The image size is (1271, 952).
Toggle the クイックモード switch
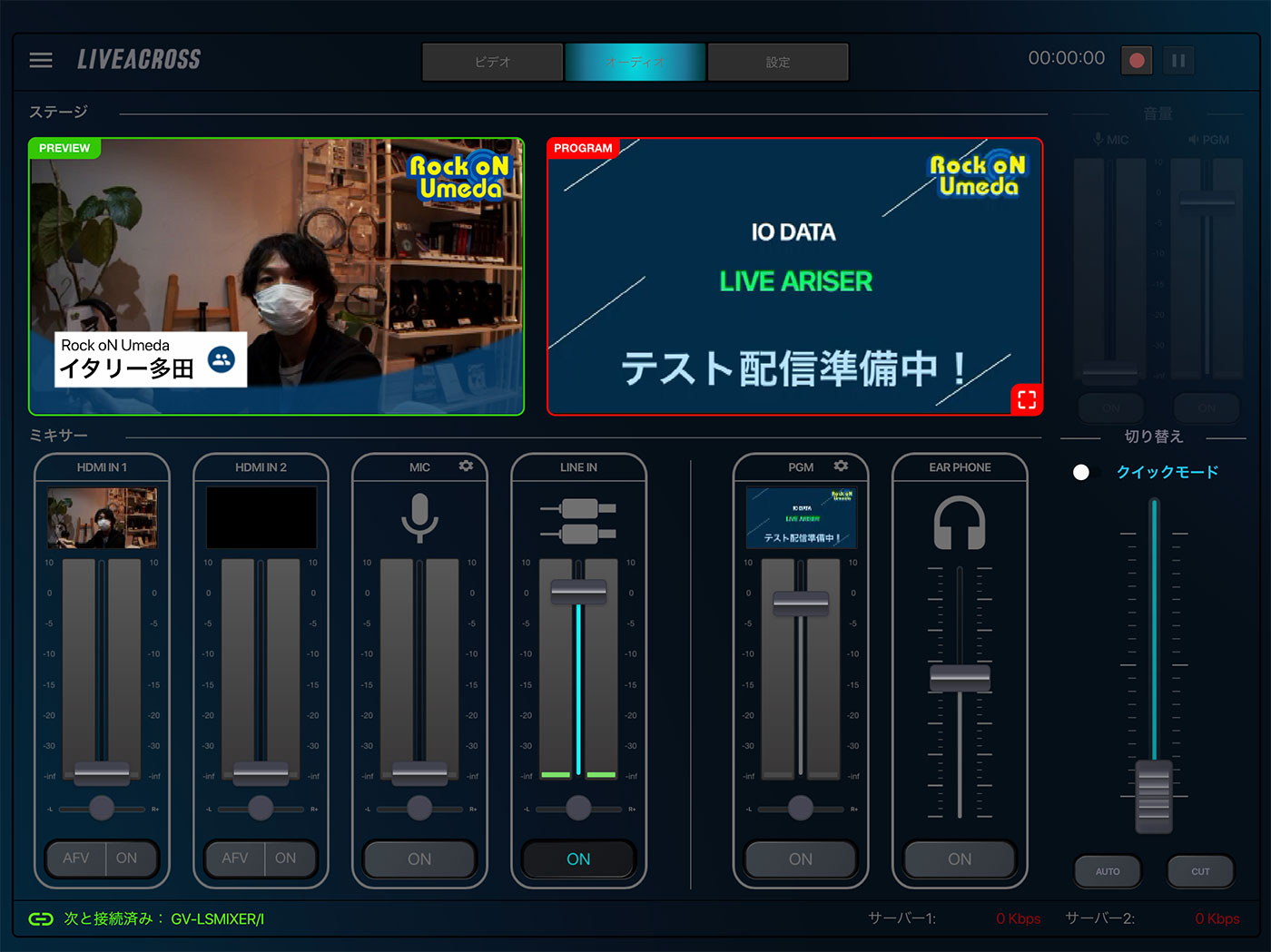pyautogui.click(x=1086, y=472)
